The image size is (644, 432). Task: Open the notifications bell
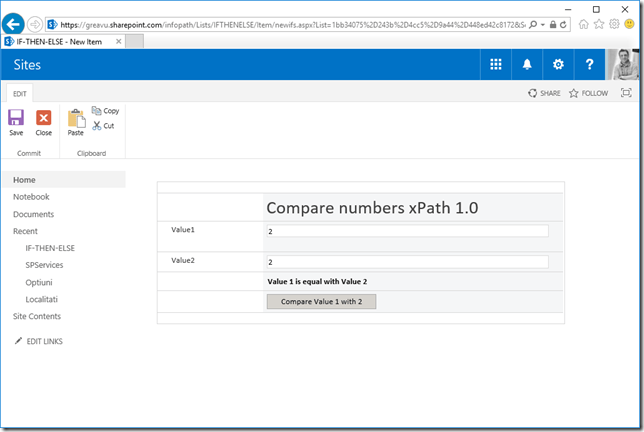pyautogui.click(x=527, y=64)
